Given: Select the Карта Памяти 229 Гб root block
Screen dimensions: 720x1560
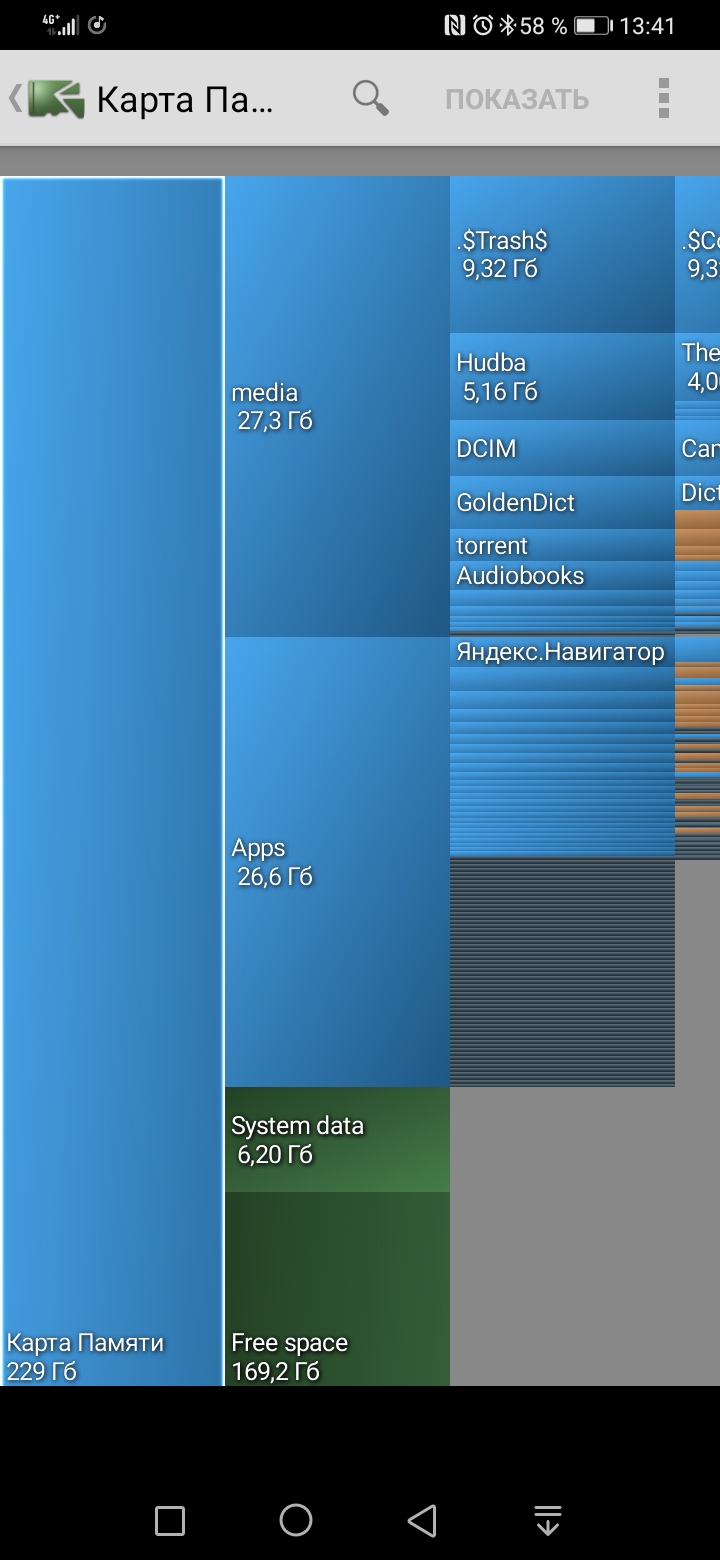Looking at the screenshot, I should (x=112, y=780).
